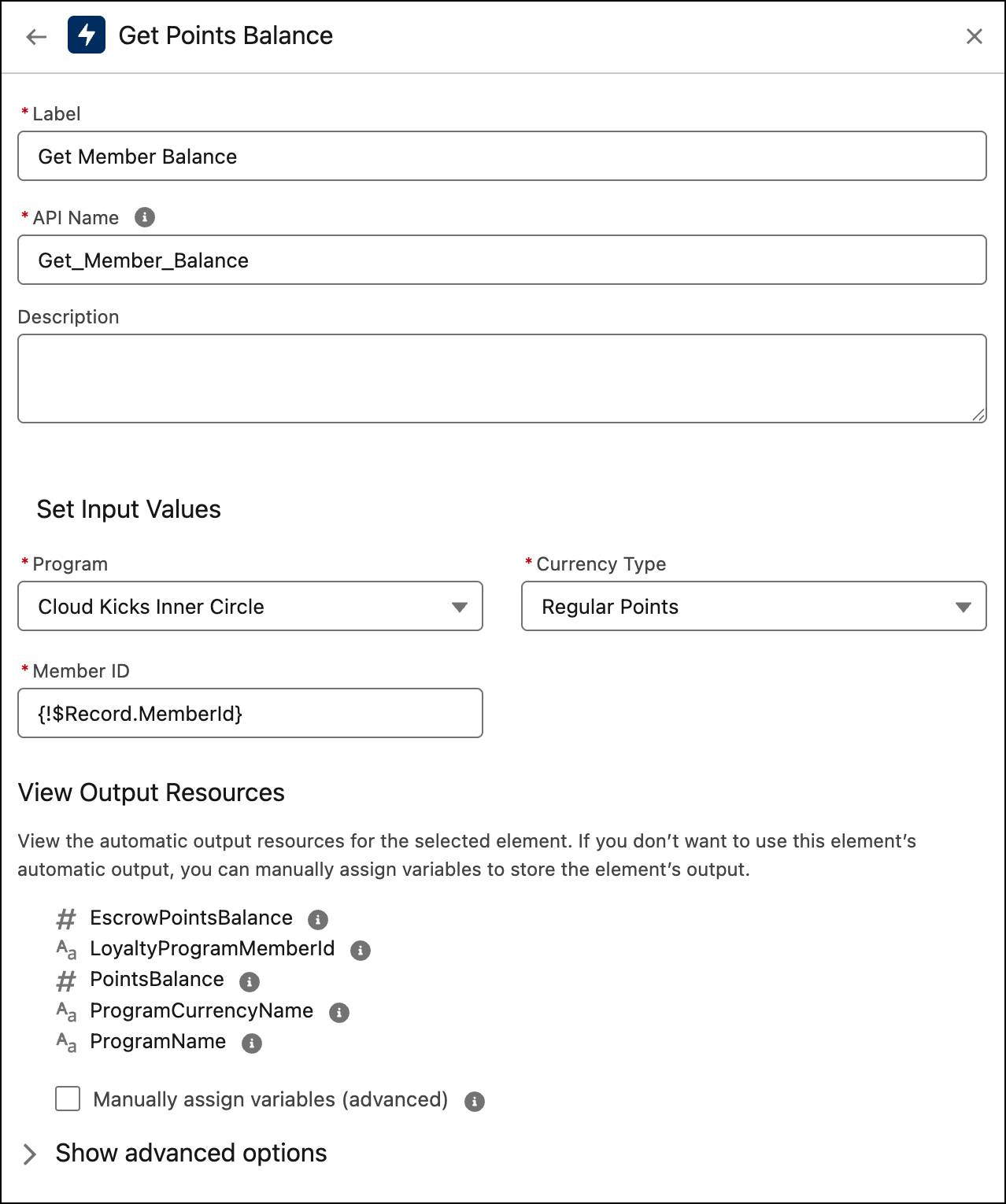Enable Manually assign variables checkbox
The image size is (1006, 1204).
tap(68, 1099)
